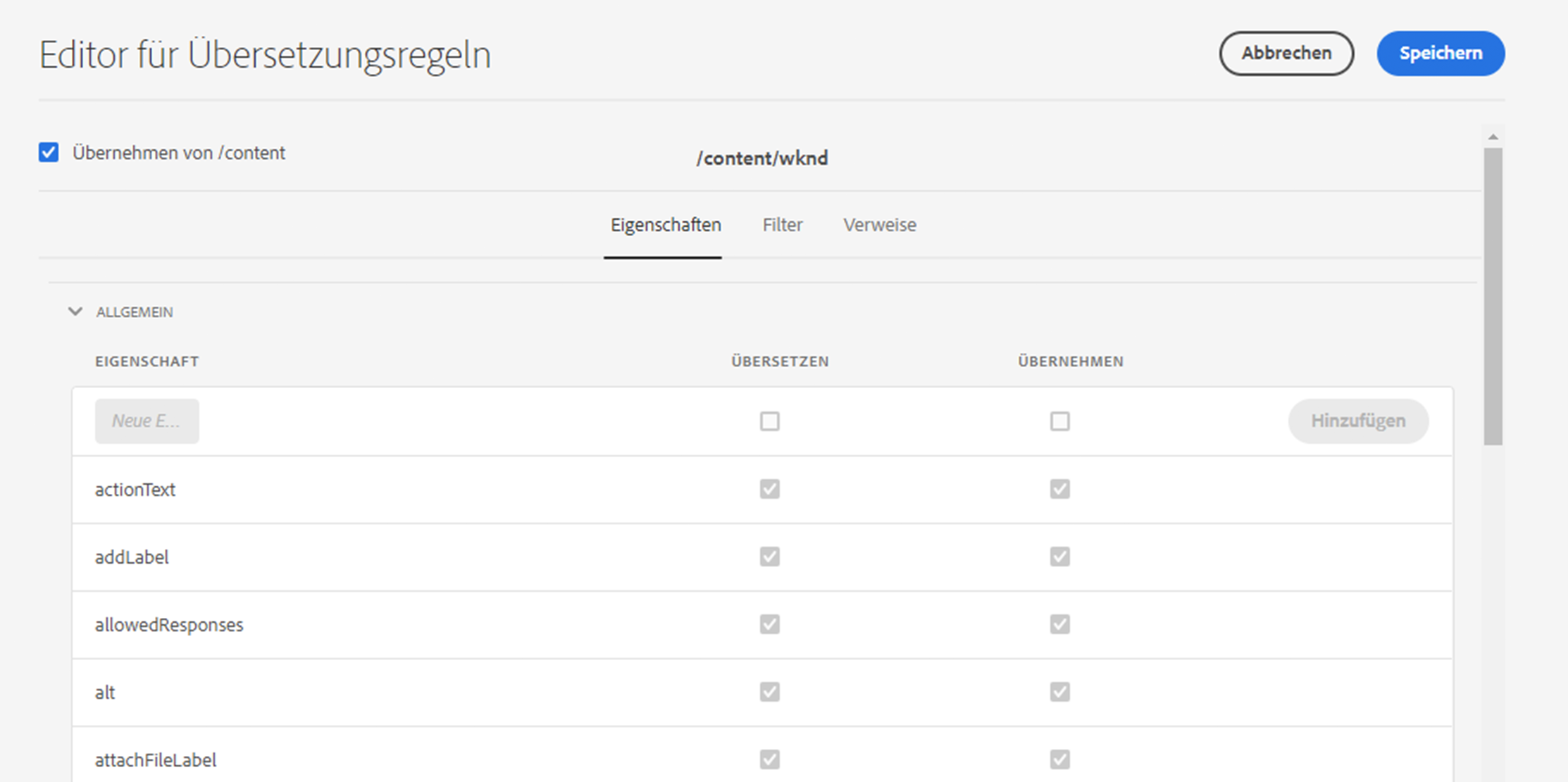Toggle Übersetzen checkbox for addLabel

[769, 557]
